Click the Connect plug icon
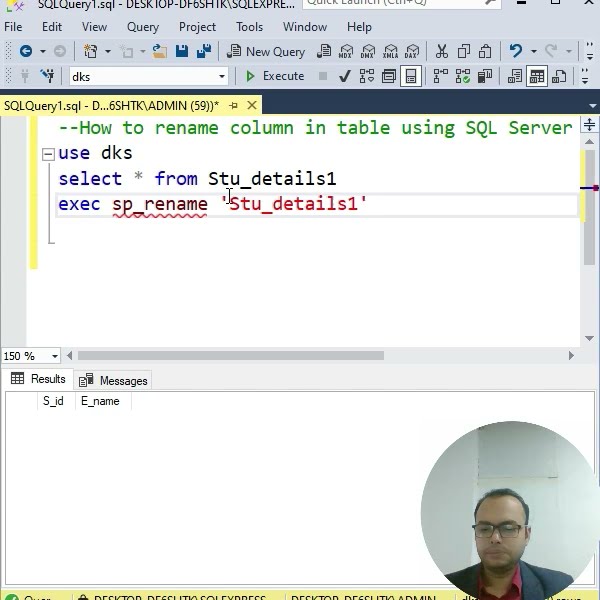Viewport: 600px width, 600px height. pos(25,76)
